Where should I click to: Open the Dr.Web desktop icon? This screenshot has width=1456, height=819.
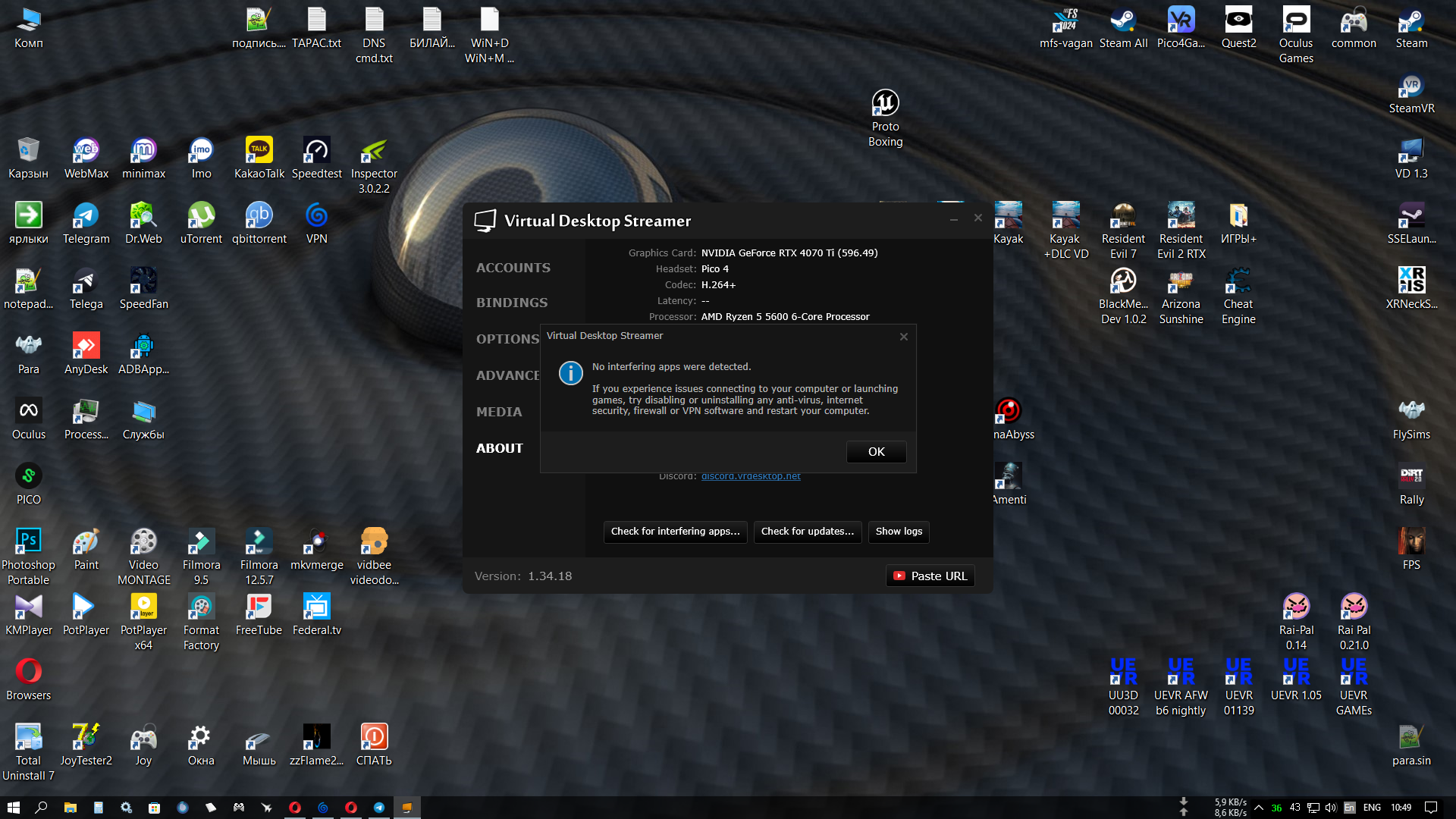pyautogui.click(x=143, y=224)
